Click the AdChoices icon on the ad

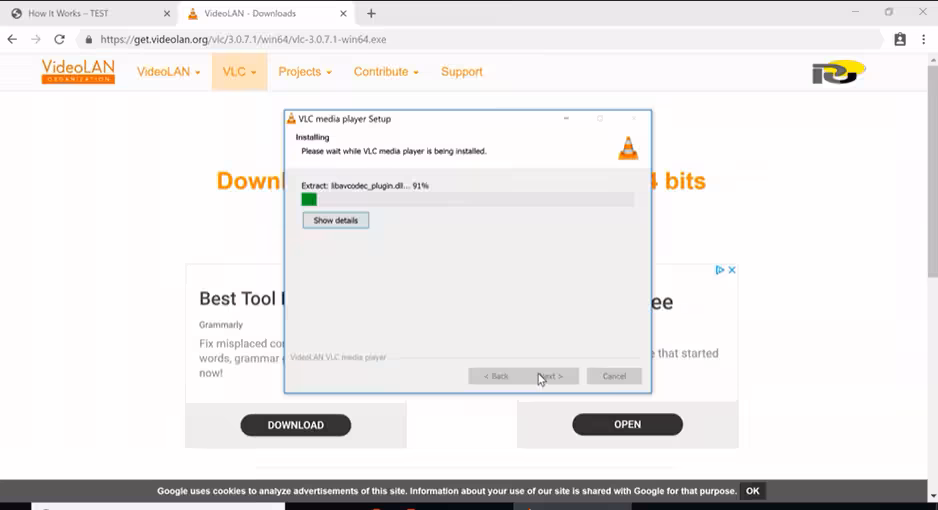pos(720,270)
